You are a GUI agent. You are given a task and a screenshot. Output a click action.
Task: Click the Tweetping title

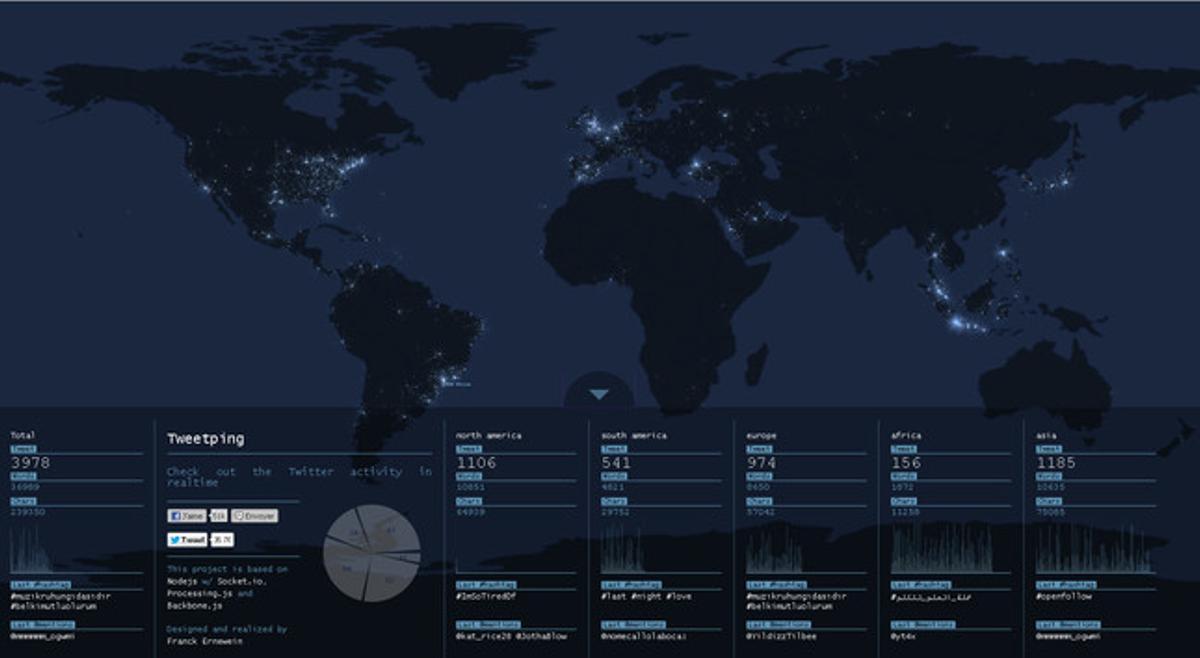(x=205, y=439)
